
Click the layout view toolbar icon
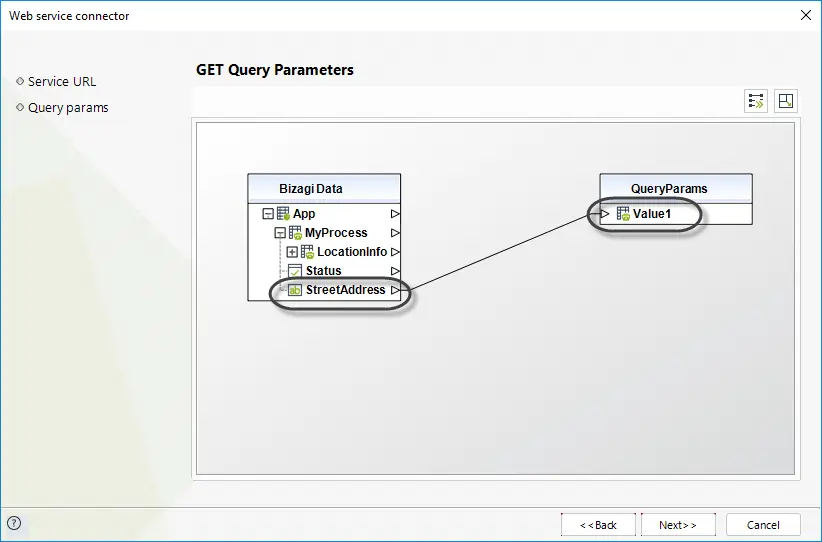pos(786,101)
